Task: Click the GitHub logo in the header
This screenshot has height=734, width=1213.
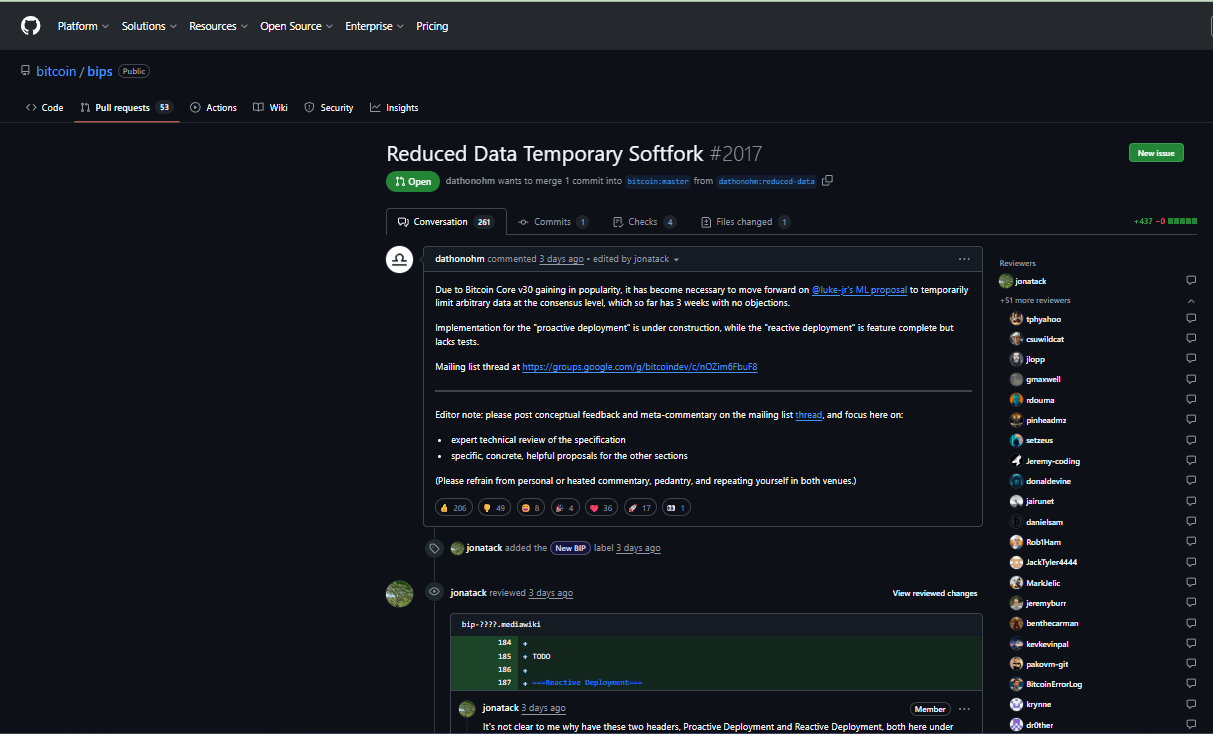Action: tap(31, 26)
